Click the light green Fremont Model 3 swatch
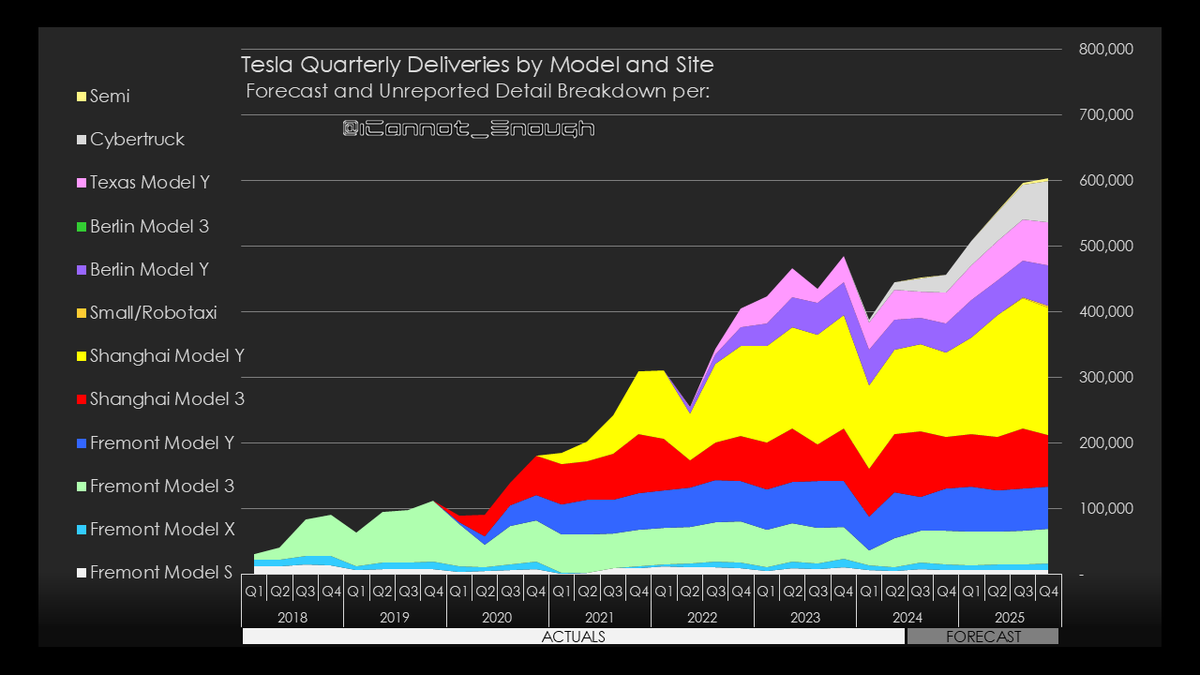Screen dimensions: 1200x675 [x=81, y=486]
